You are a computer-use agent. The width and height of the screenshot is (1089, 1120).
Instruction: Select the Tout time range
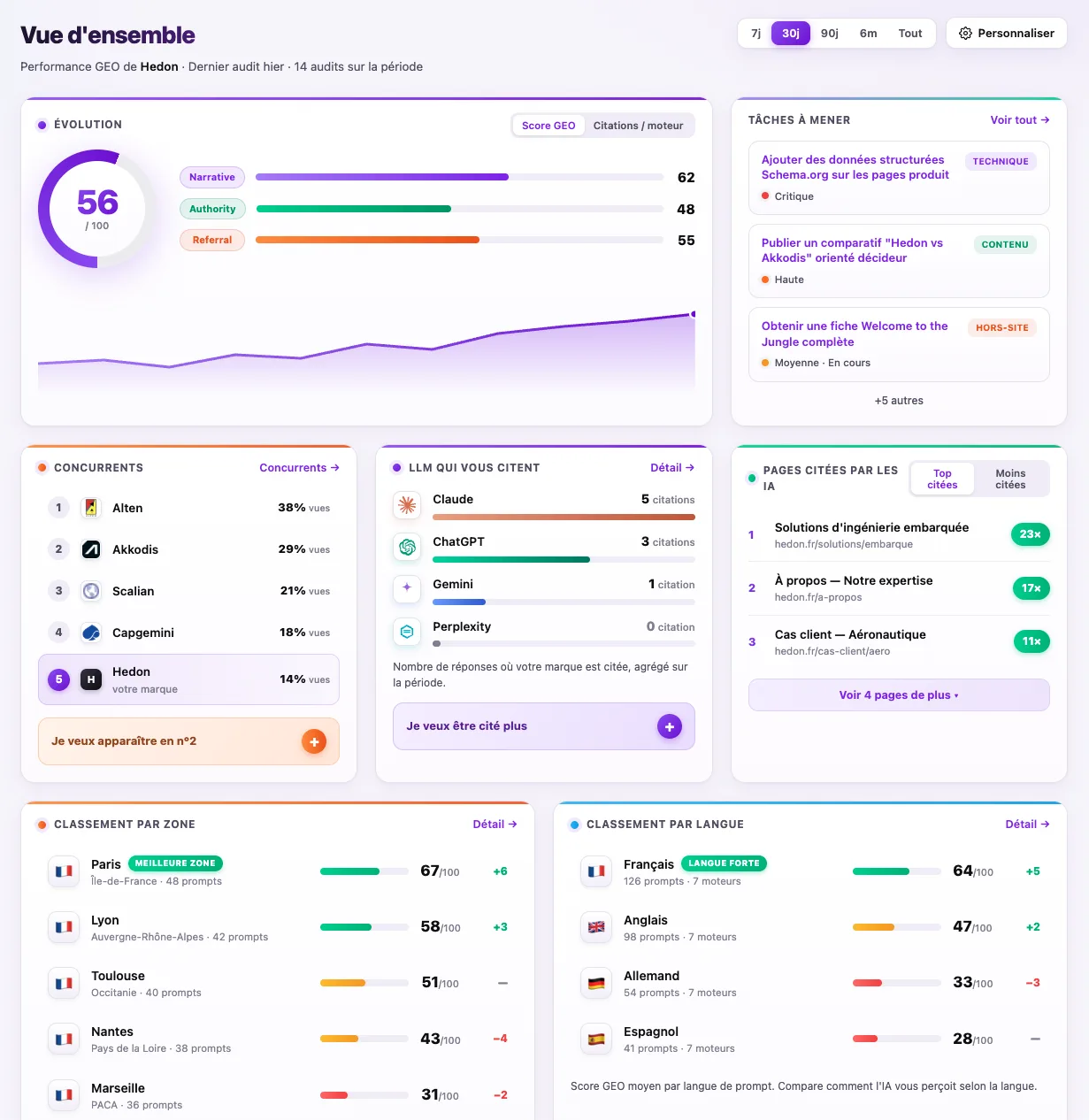(x=910, y=34)
